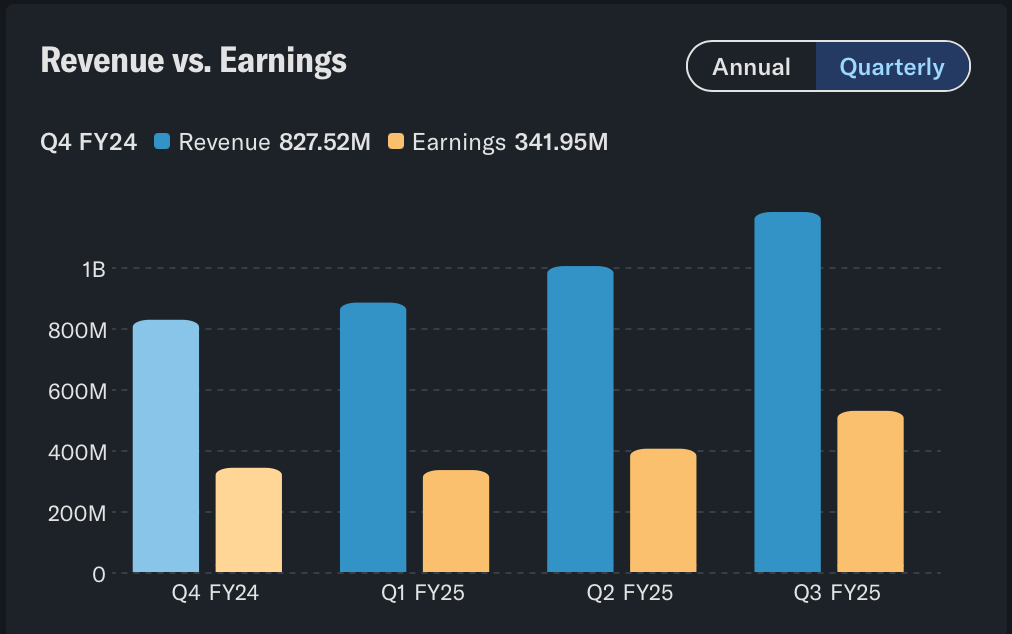Click the Q4 FY24 earnings bar
This screenshot has height=634, width=1012.
249,520
